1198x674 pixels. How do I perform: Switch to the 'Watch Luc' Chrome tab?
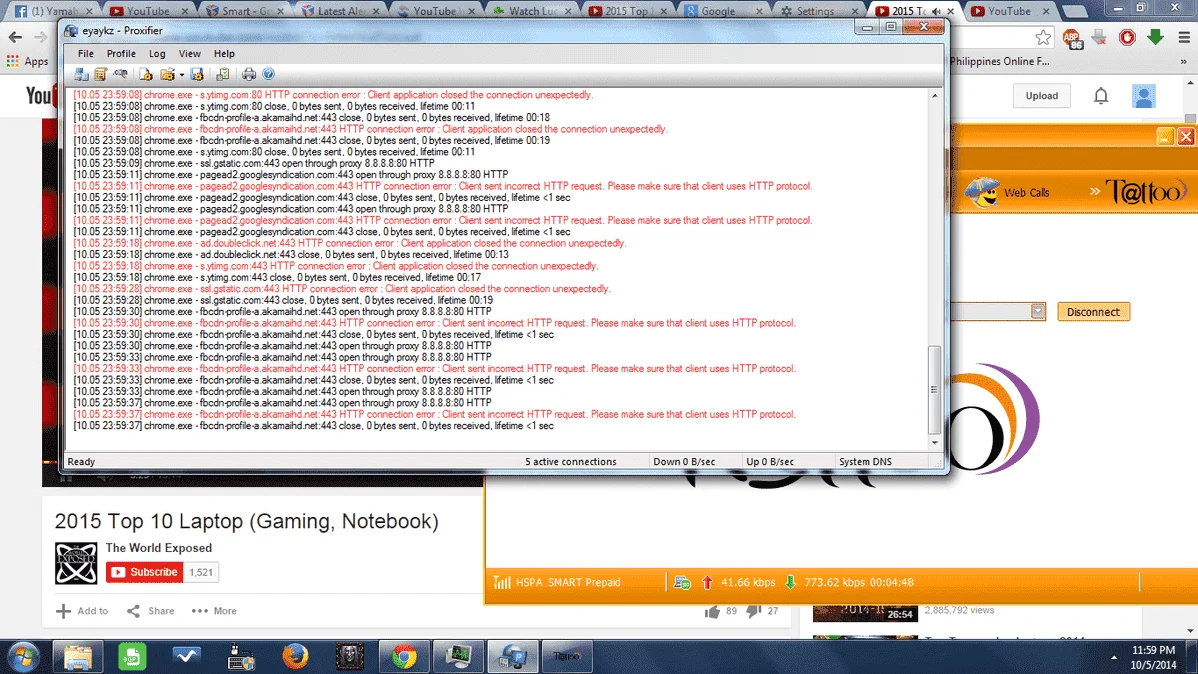pyautogui.click(x=533, y=11)
